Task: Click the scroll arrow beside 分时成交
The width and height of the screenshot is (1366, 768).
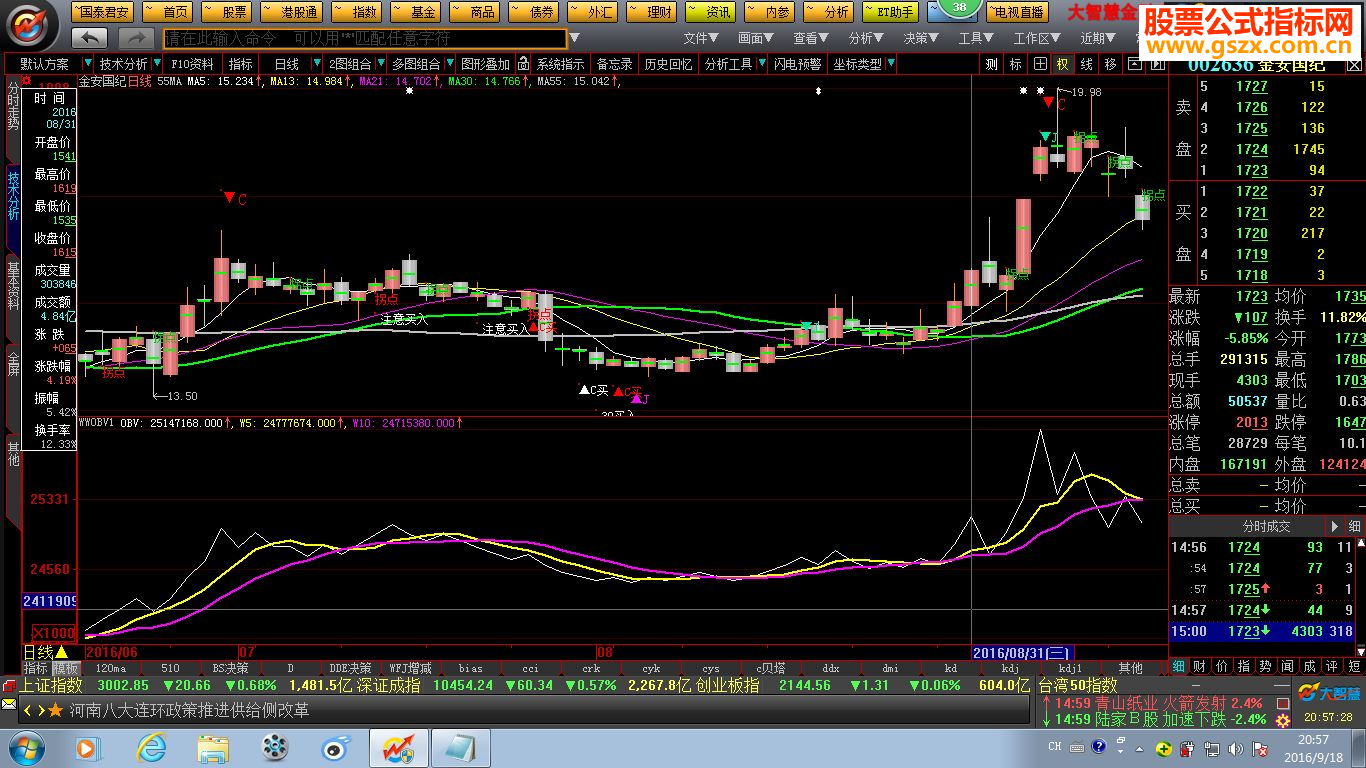Action: pos(1334,526)
